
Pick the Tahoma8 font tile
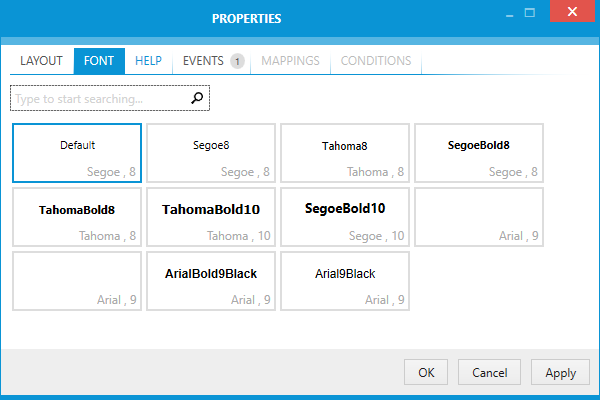point(345,153)
